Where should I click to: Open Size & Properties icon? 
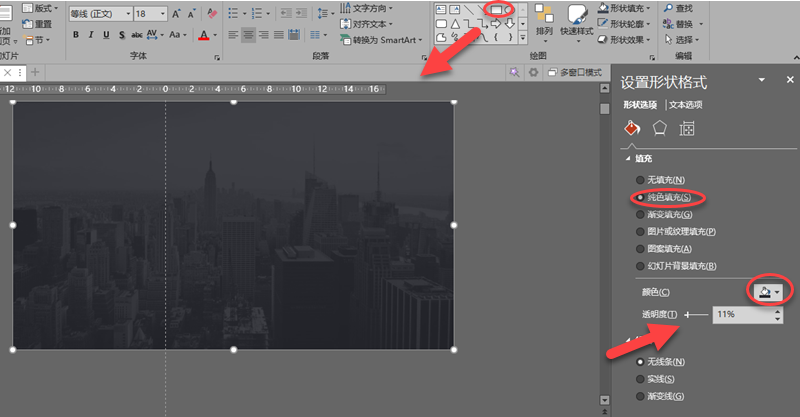[x=687, y=128]
